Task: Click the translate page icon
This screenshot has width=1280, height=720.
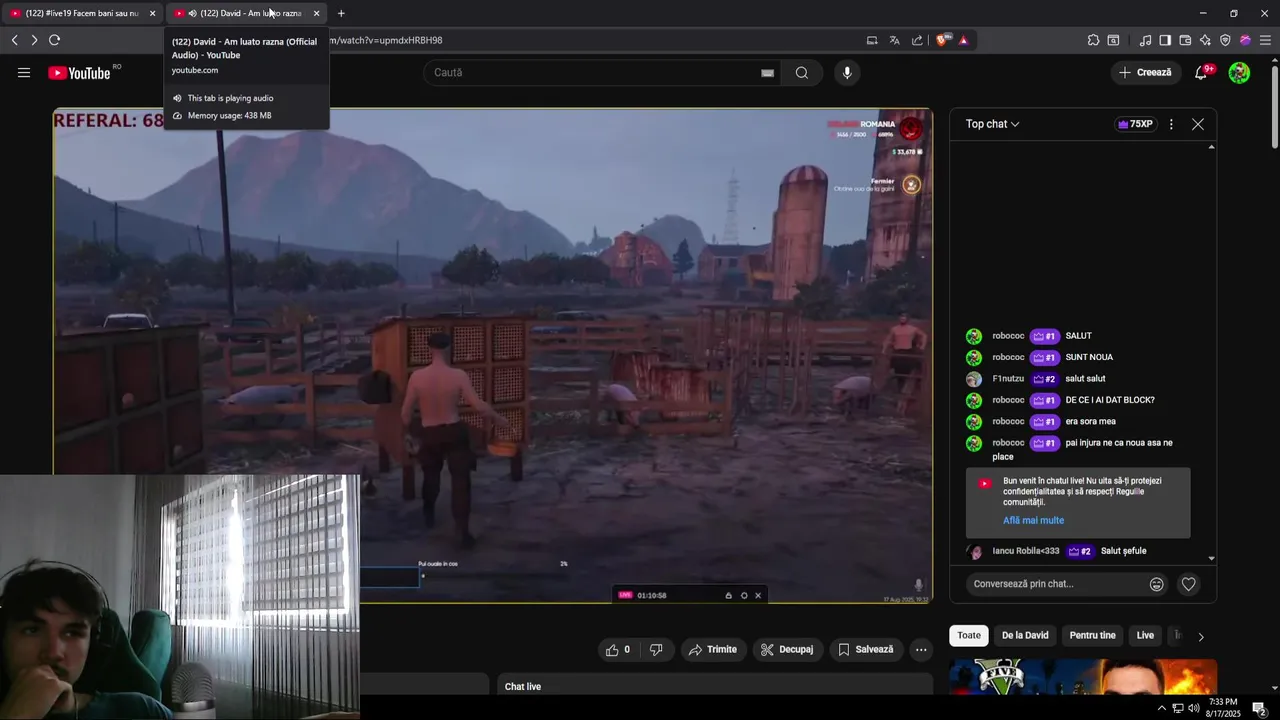Action: [x=894, y=40]
